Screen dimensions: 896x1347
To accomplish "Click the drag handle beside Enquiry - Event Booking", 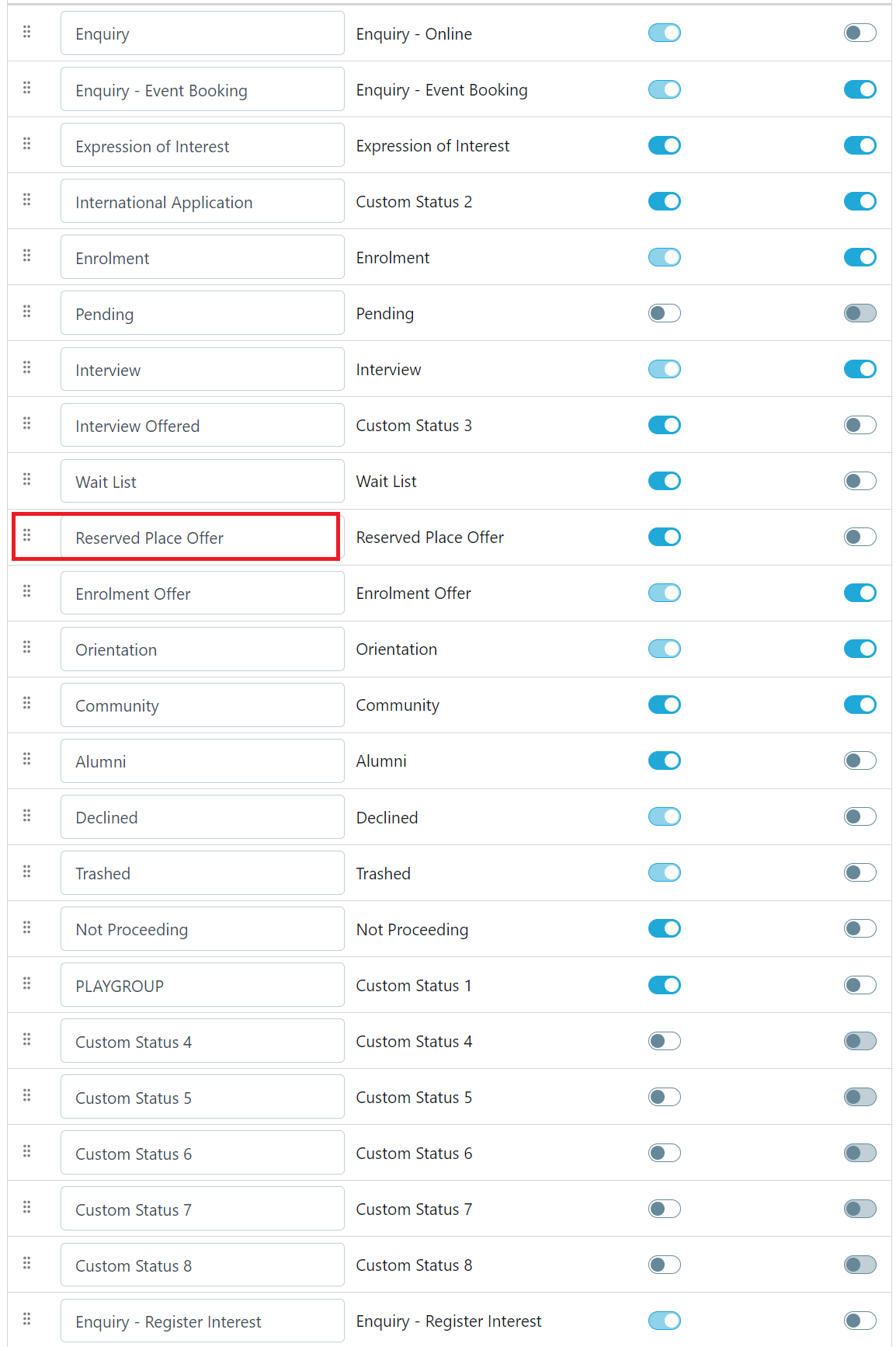I will (27, 88).
